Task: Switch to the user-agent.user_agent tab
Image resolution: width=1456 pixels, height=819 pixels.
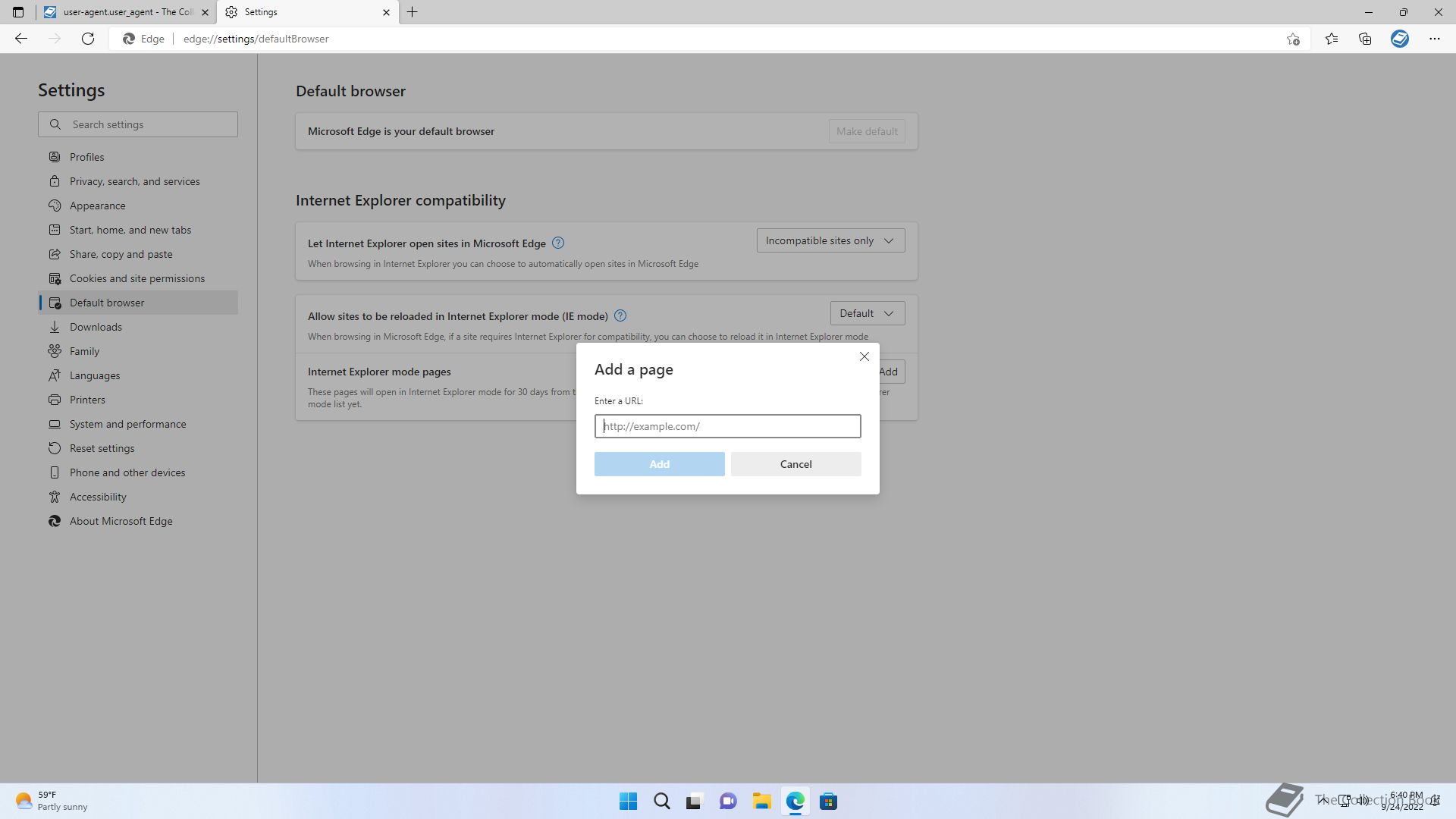Action: 126,12
